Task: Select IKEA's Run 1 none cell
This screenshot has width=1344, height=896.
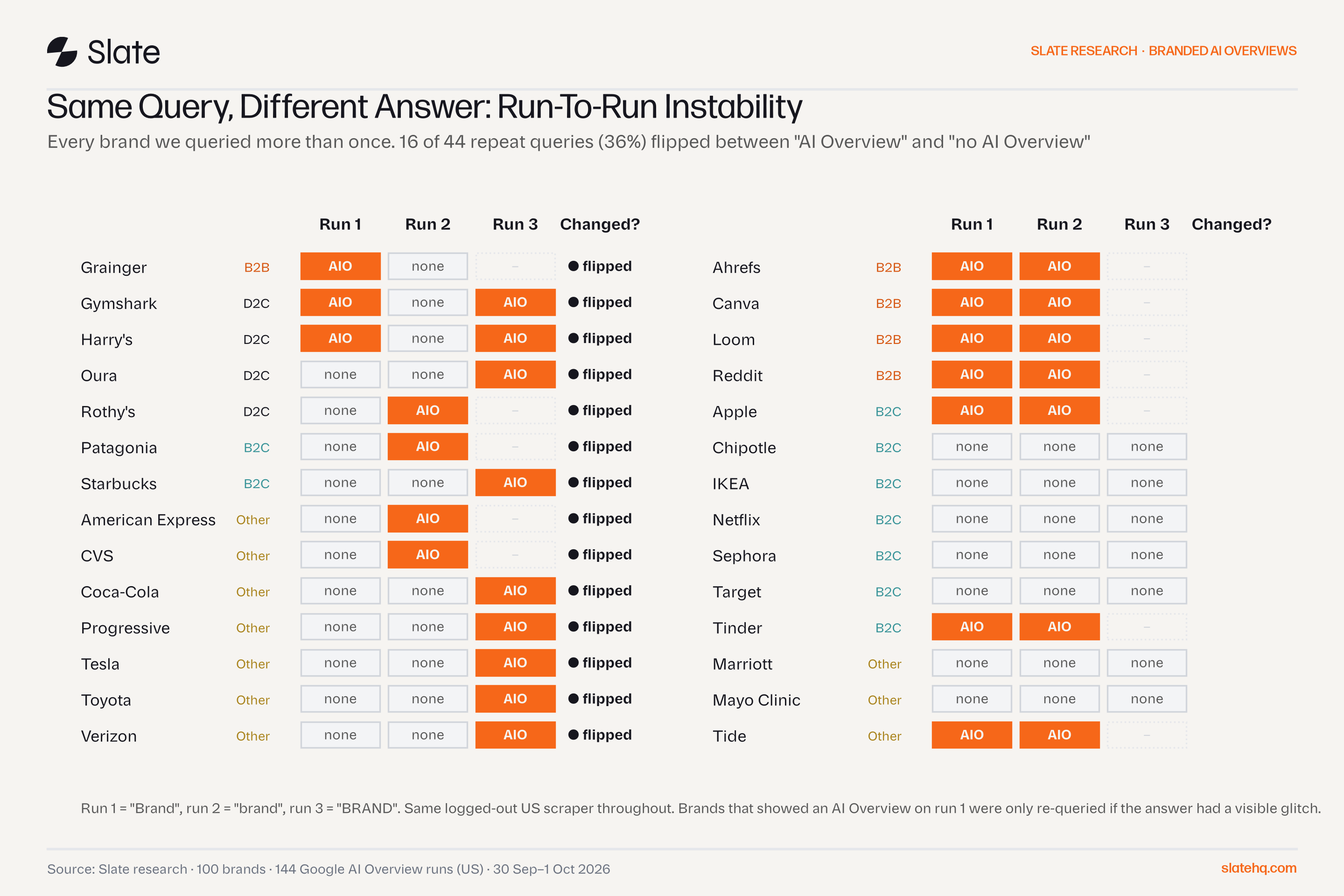Action: coord(972,482)
